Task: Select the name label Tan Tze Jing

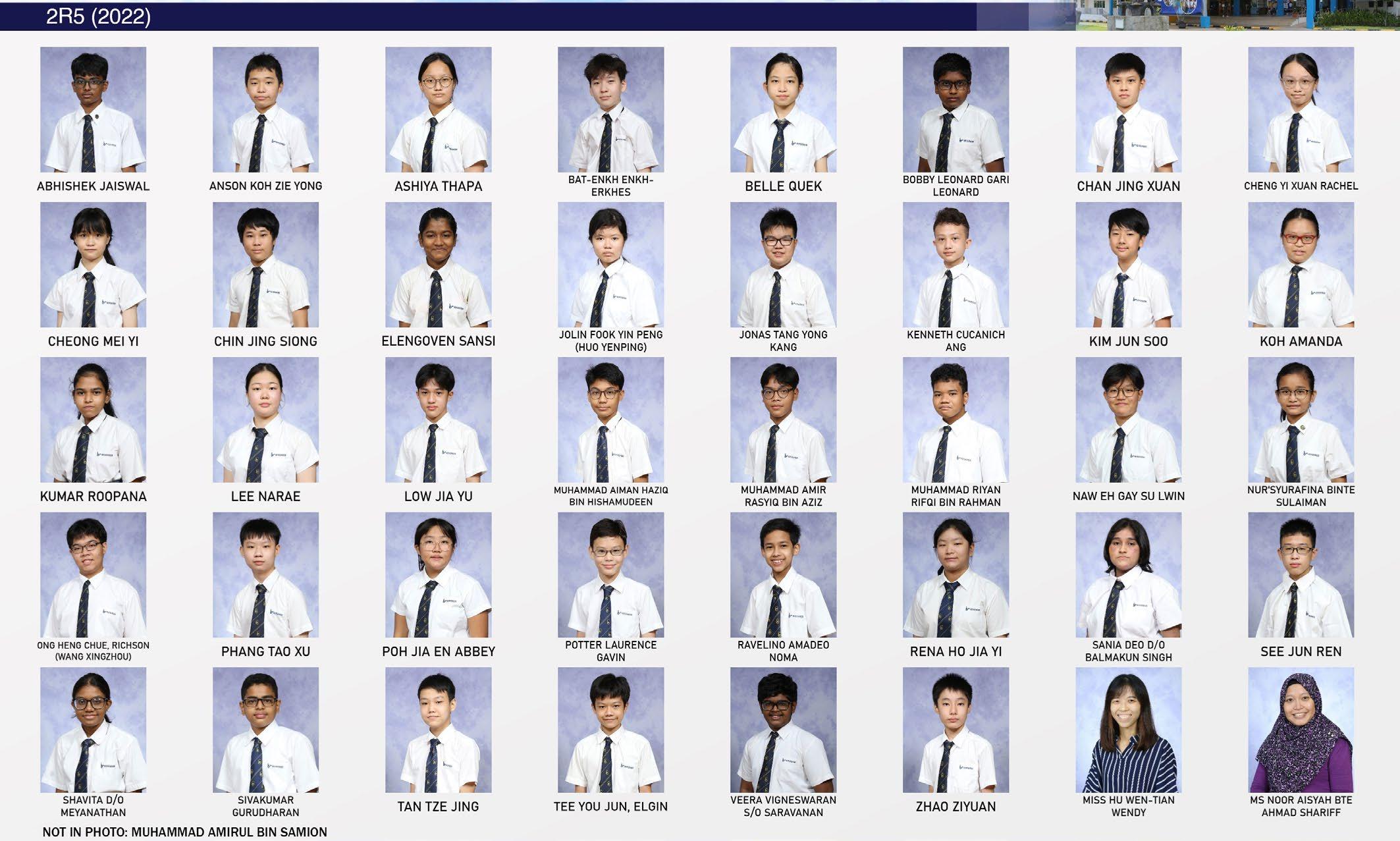Action: (x=438, y=807)
